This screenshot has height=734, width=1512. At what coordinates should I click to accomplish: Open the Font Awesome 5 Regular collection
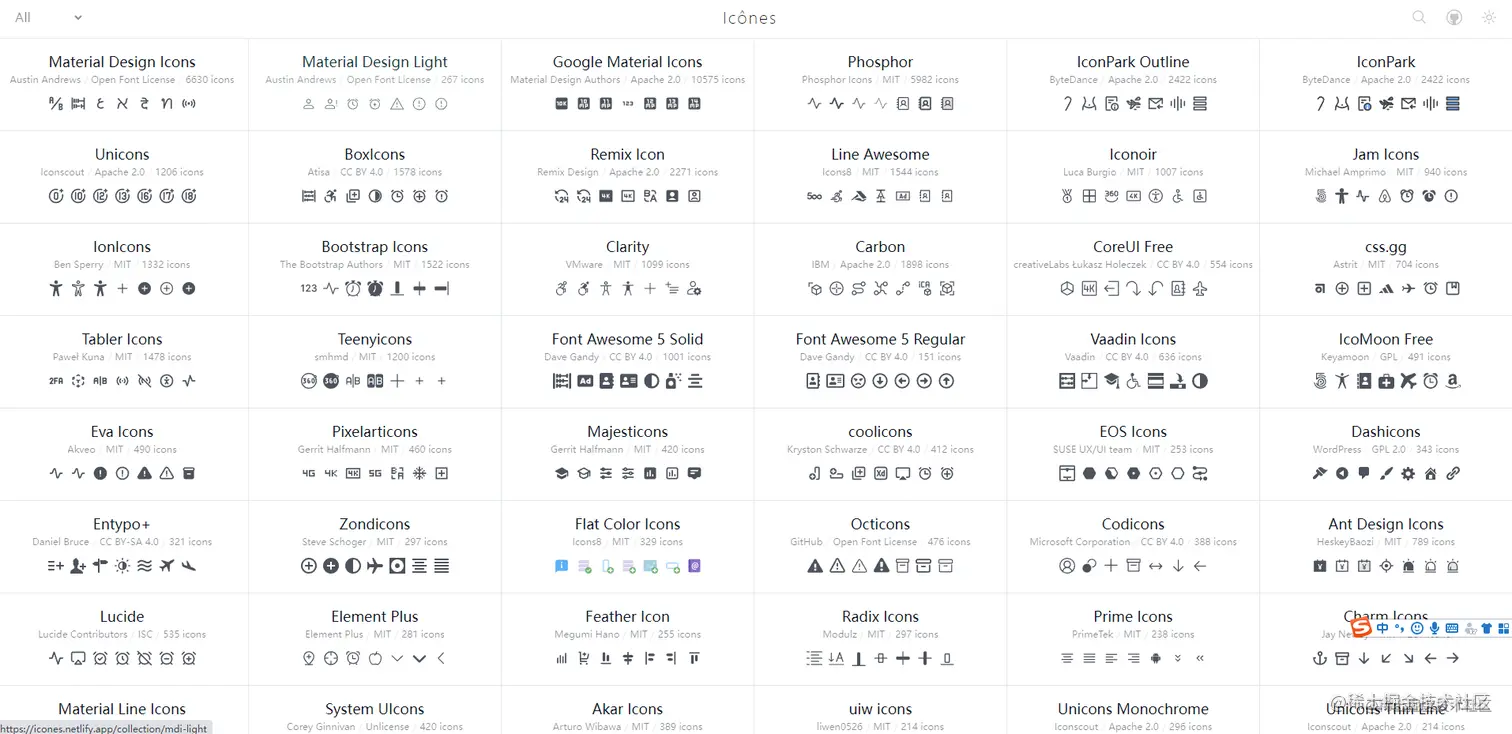point(880,339)
